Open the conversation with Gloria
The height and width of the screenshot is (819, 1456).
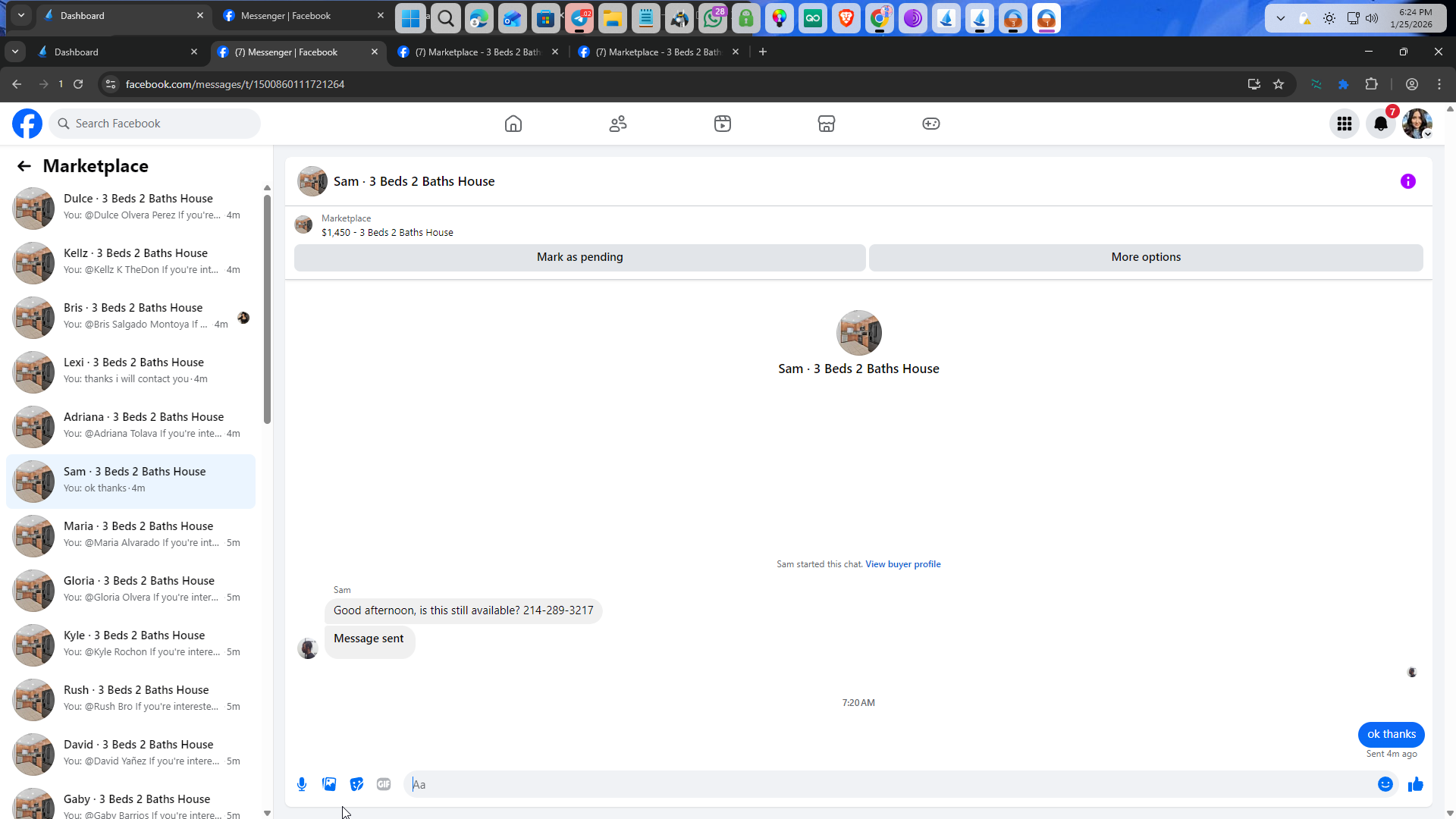(130, 591)
